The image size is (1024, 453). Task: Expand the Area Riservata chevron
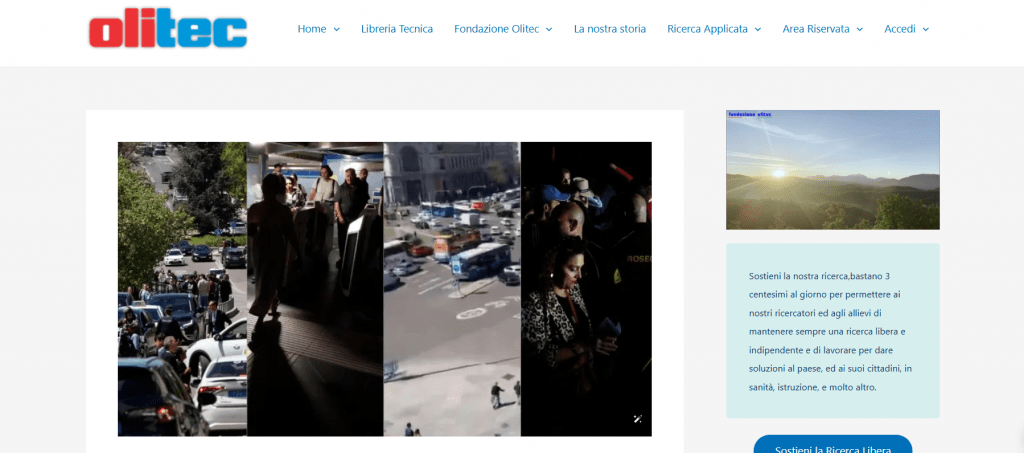pyautogui.click(x=860, y=30)
